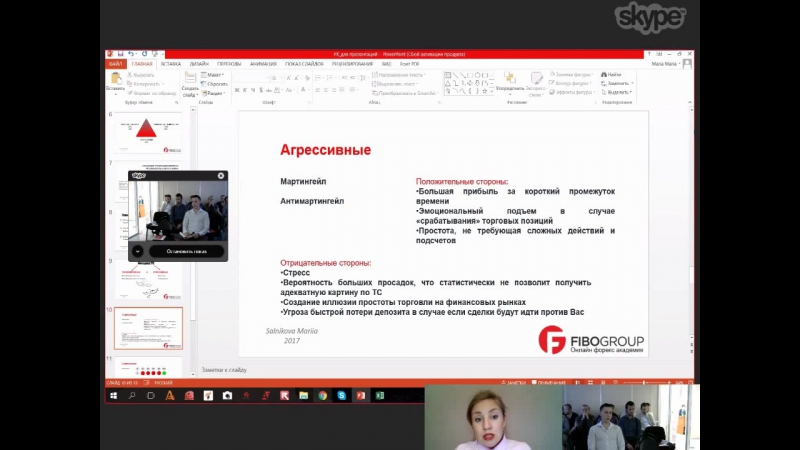
Task: Click Reset (Сбросить) in the Slides group
Action: click(x=214, y=84)
